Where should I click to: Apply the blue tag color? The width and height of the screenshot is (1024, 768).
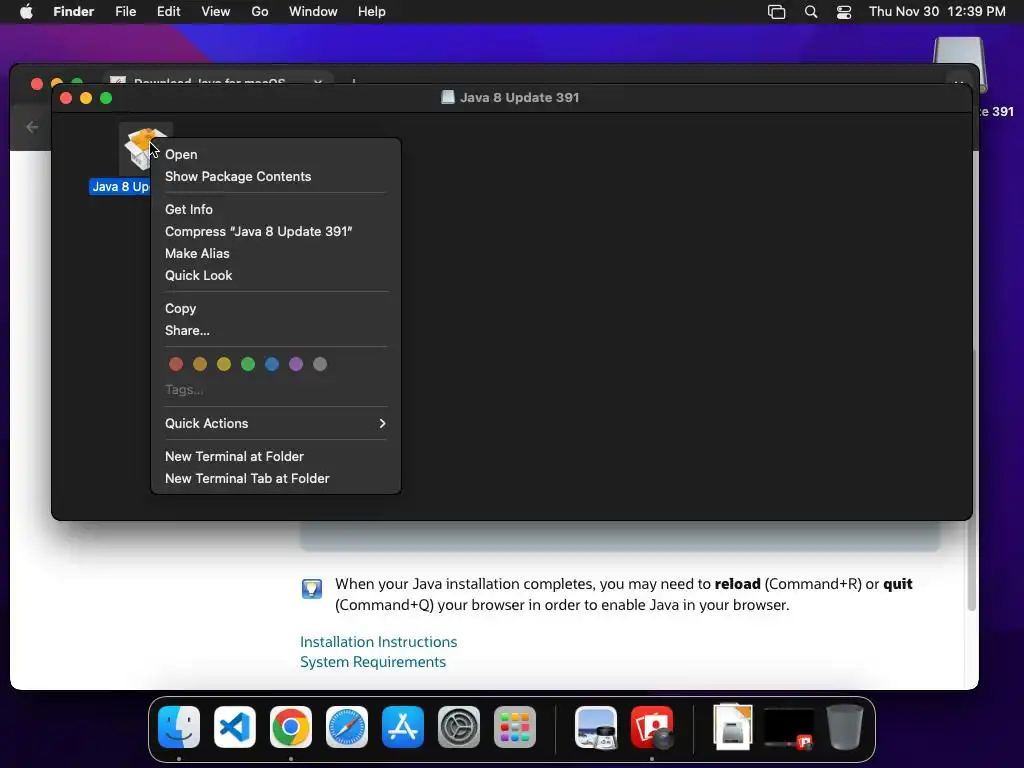pyautogui.click(x=272, y=364)
